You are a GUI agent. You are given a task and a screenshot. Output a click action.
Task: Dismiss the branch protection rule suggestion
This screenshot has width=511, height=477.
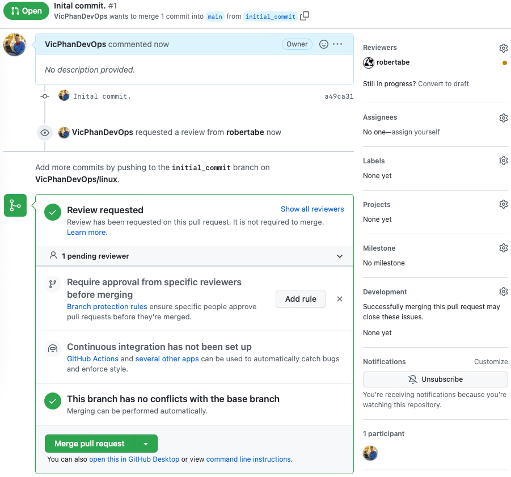(339, 299)
